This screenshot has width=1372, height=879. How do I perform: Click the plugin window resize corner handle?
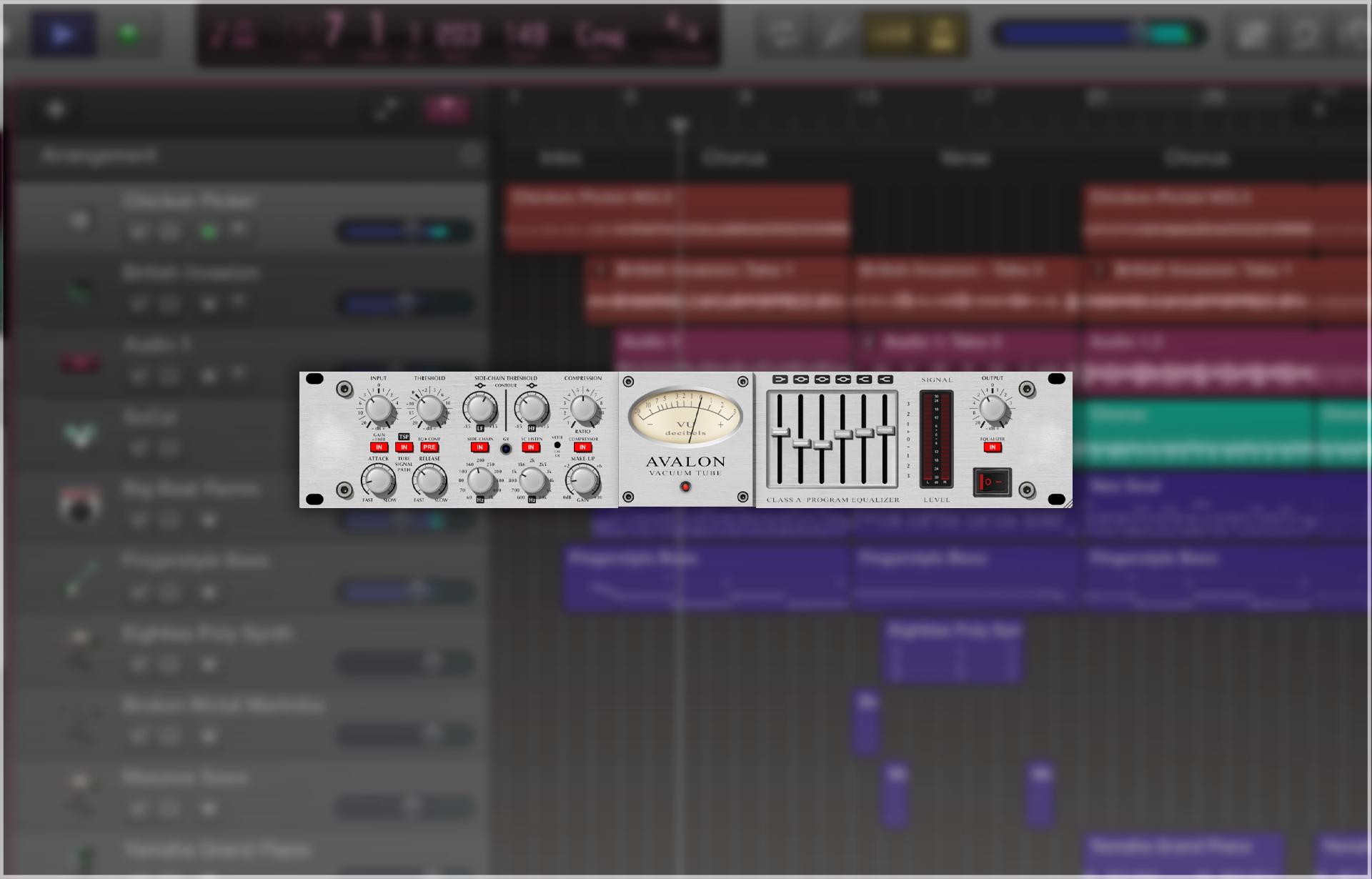tap(1068, 503)
